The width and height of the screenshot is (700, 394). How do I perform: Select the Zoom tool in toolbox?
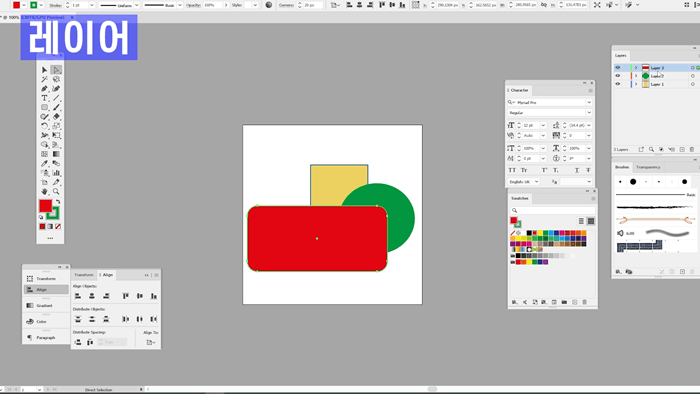(x=56, y=191)
